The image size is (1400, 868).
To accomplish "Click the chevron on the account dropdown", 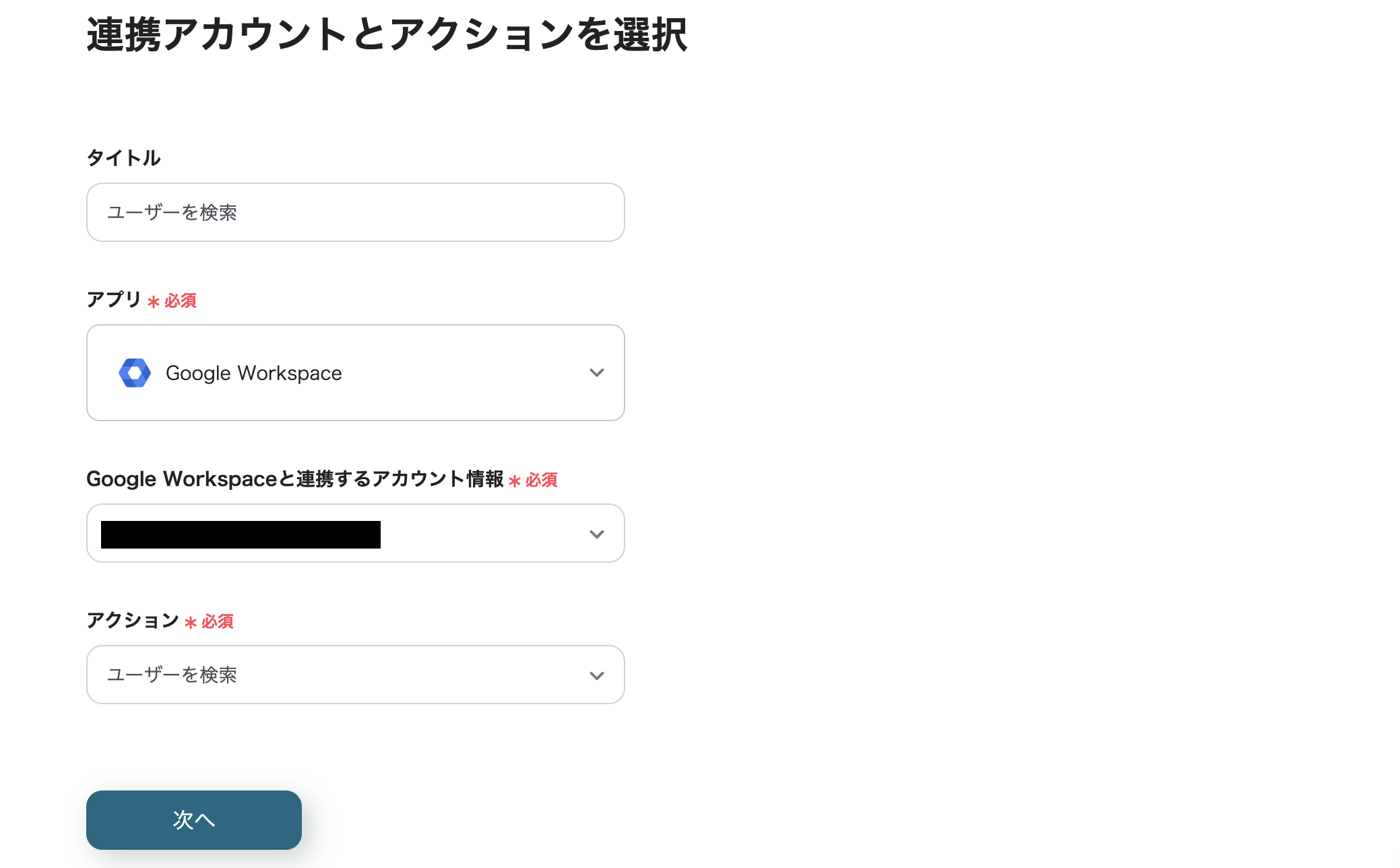I will click(596, 533).
